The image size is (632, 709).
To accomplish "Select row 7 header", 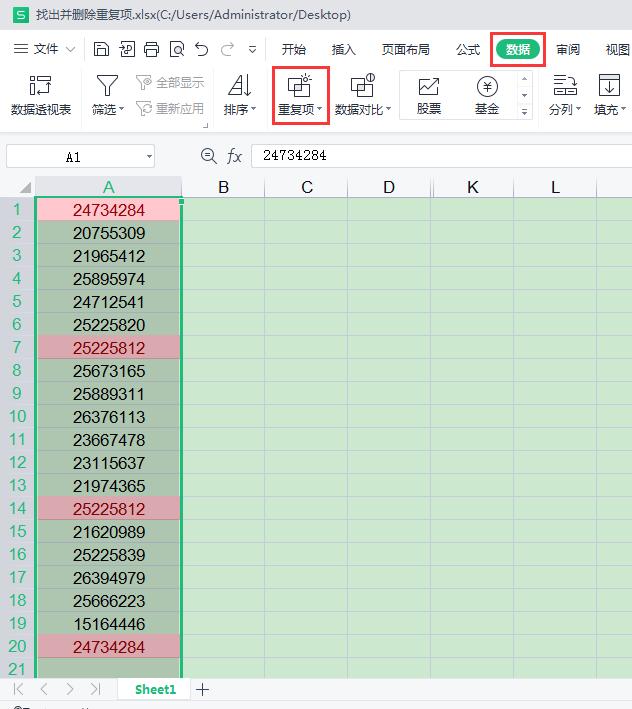I will point(17,347).
